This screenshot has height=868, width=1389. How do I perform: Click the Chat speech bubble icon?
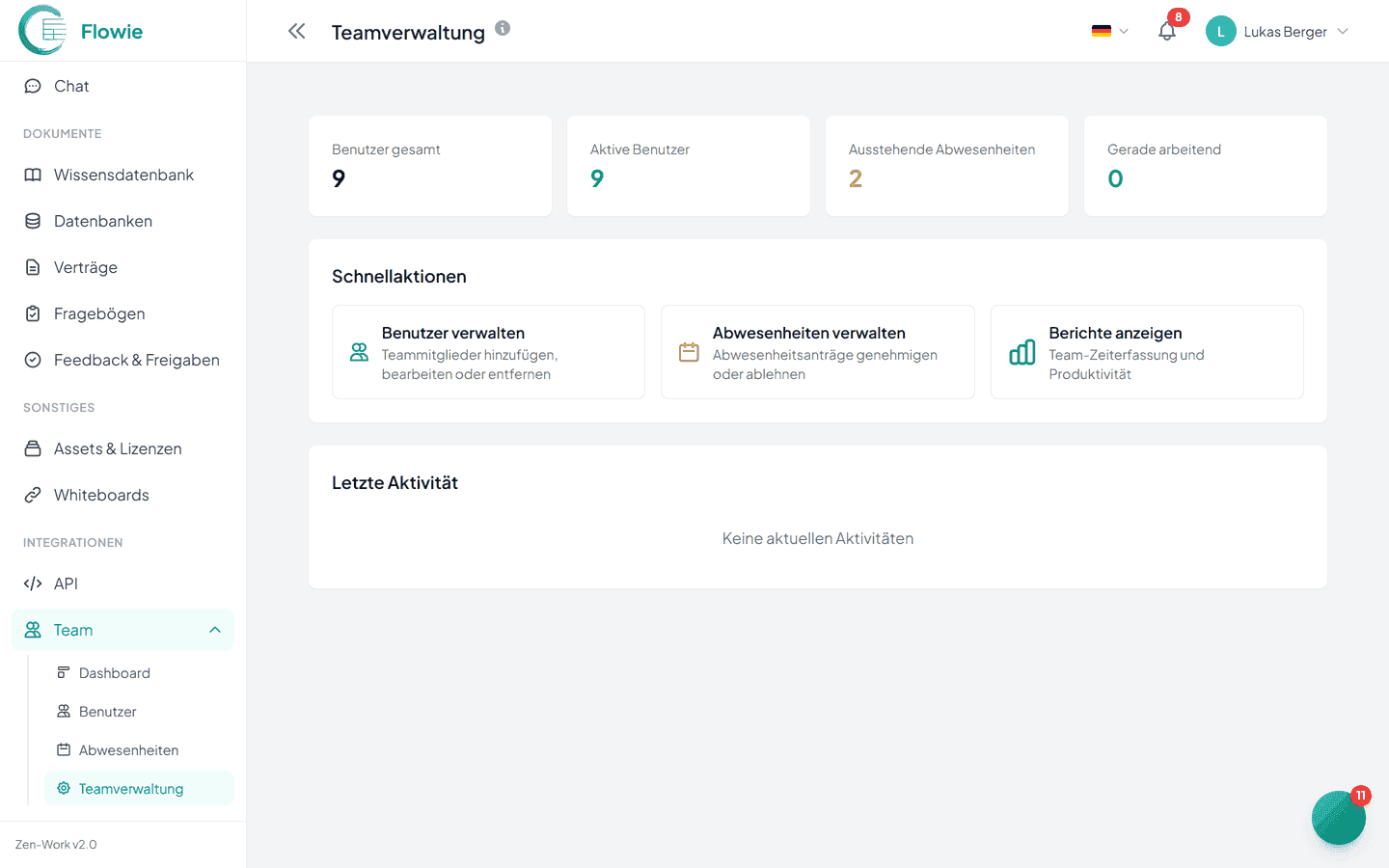pos(33,86)
